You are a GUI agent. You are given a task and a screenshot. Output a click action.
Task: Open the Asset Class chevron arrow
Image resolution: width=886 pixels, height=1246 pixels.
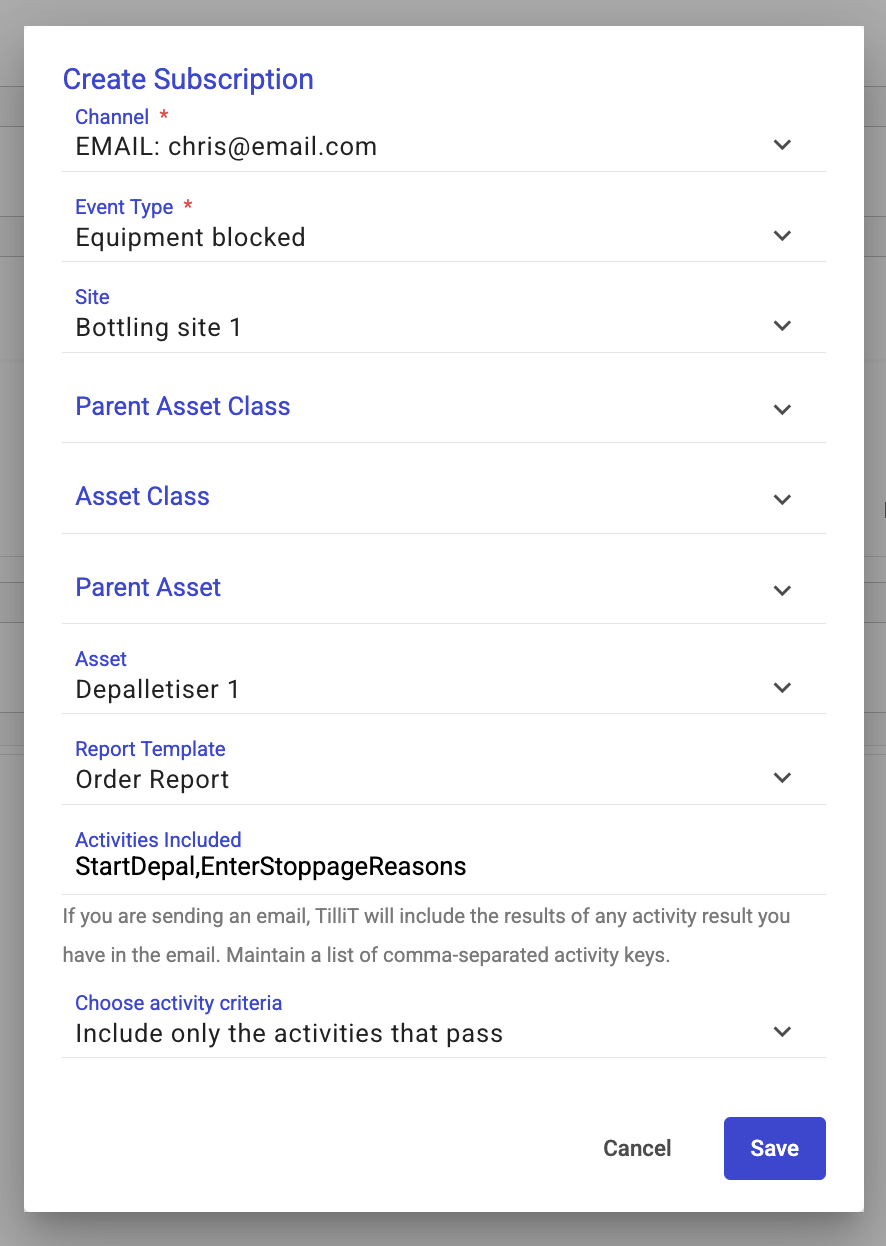click(782, 499)
